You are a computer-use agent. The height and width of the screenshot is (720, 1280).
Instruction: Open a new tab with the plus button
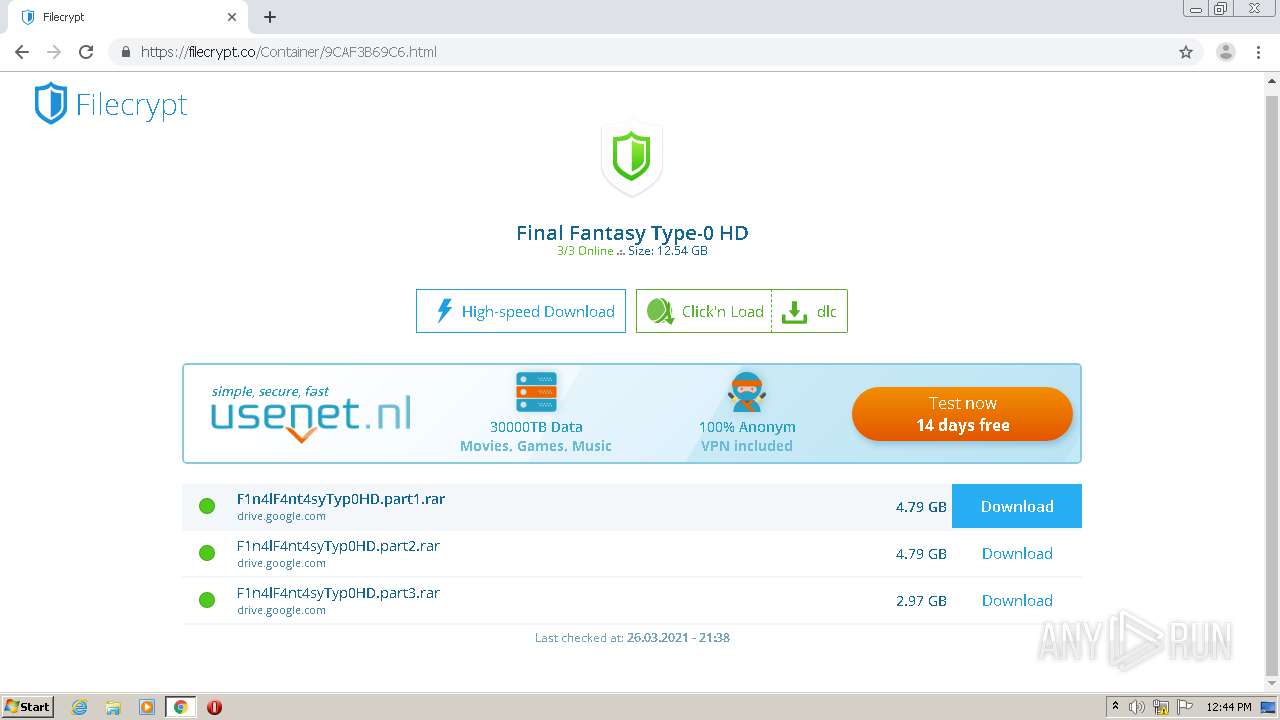(270, 17)
